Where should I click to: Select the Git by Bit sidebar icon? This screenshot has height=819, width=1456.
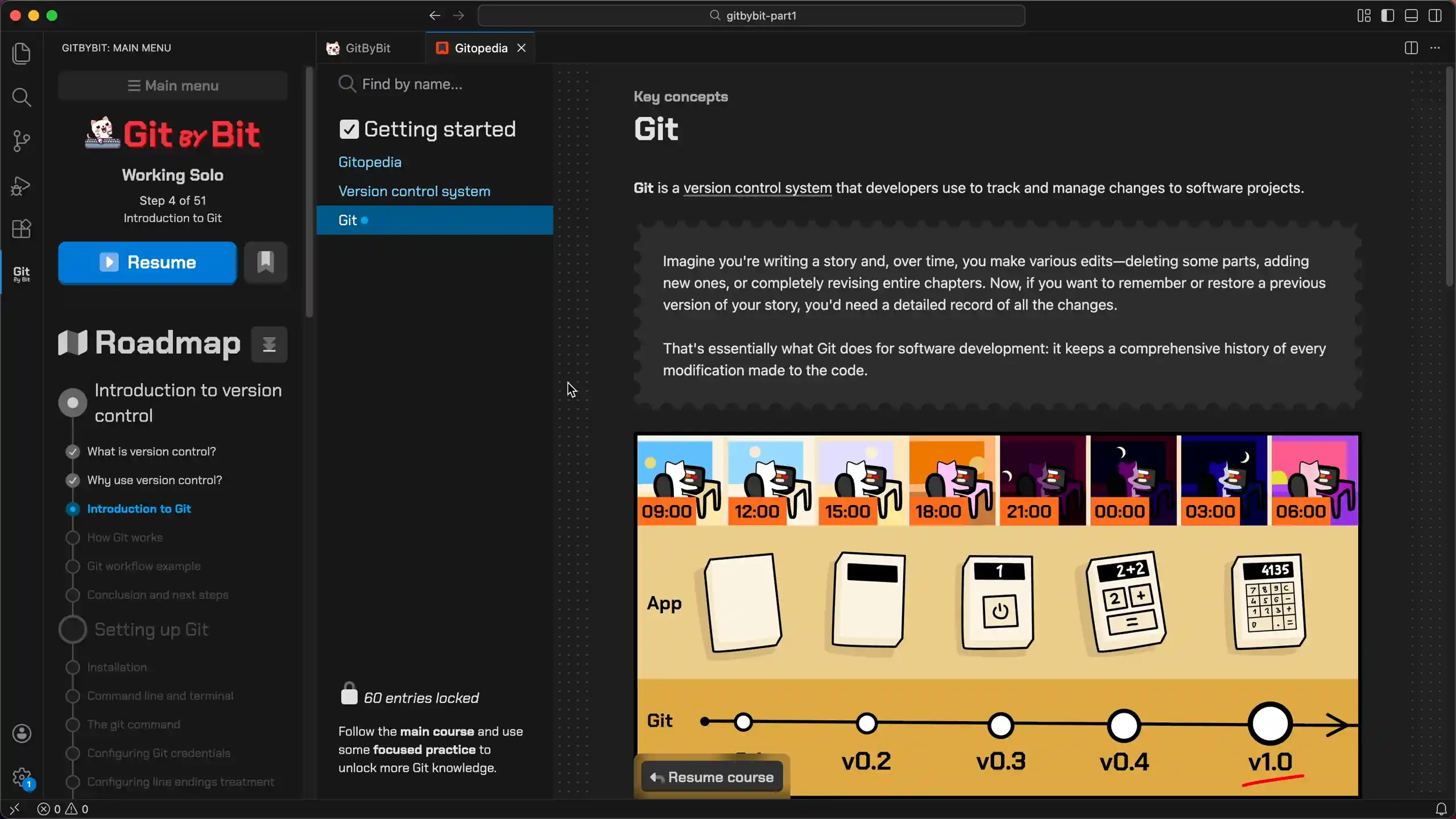[x=22, y=274]
